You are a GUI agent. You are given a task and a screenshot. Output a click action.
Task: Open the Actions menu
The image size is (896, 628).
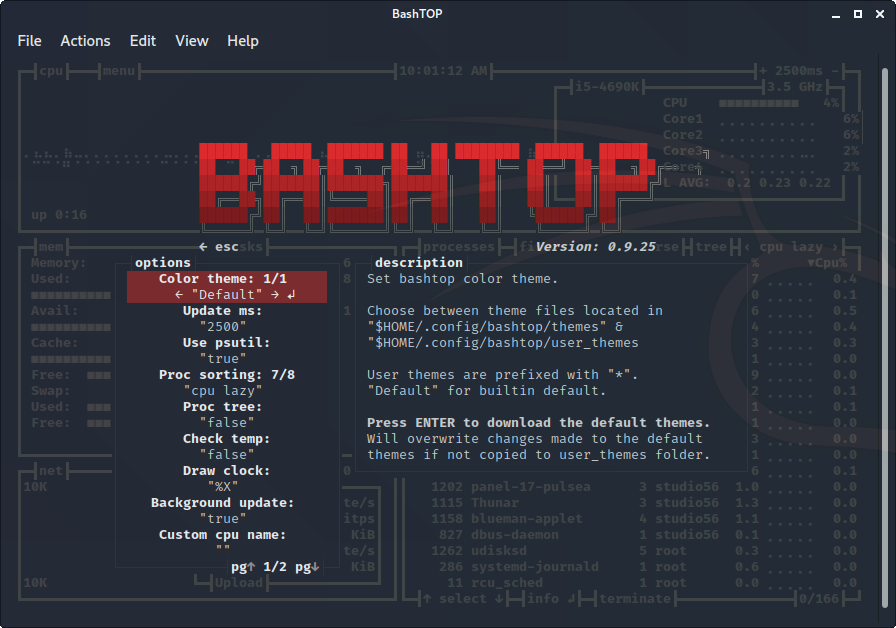tap(85, 41)
